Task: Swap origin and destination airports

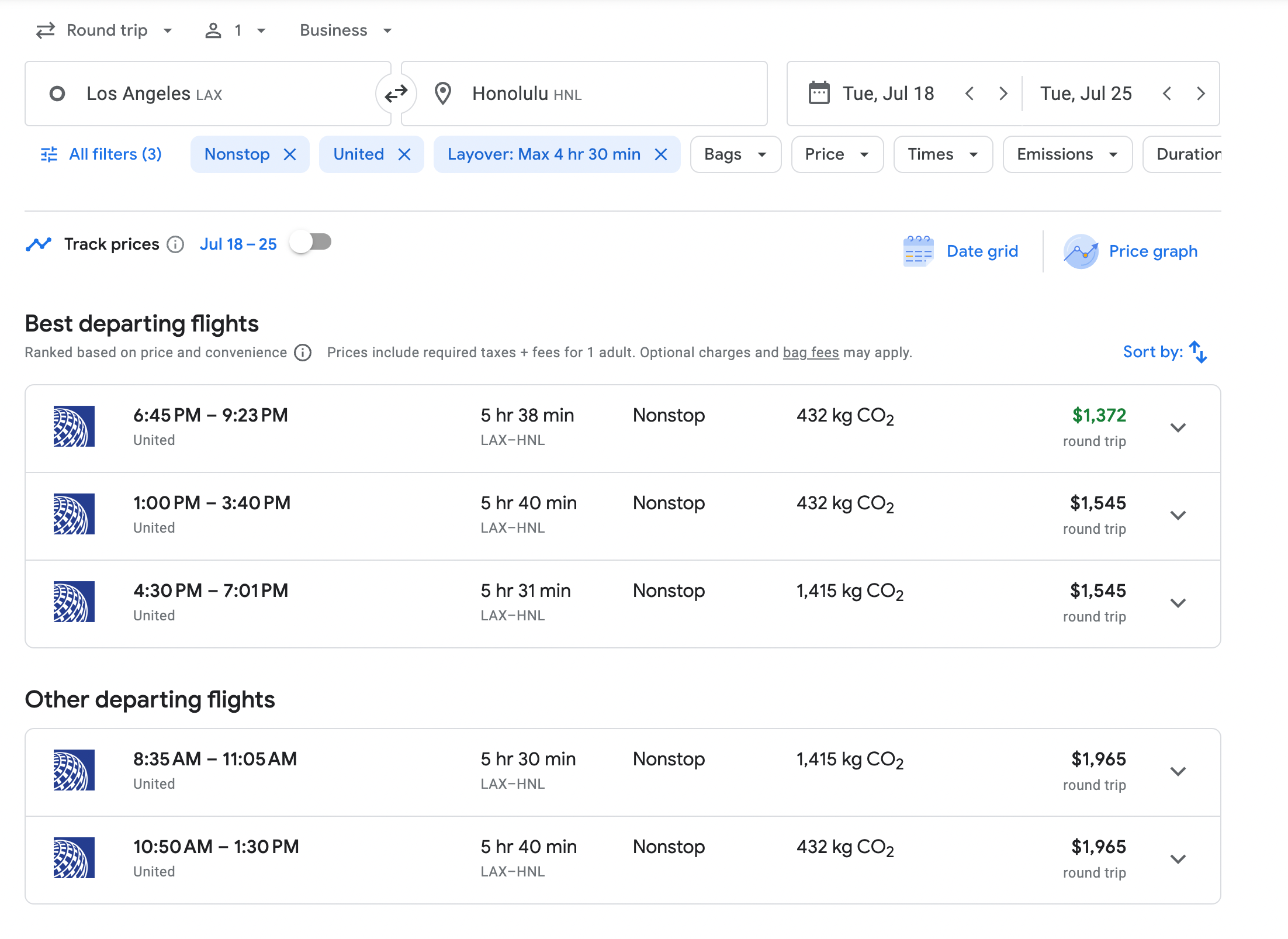Action: 396,94
